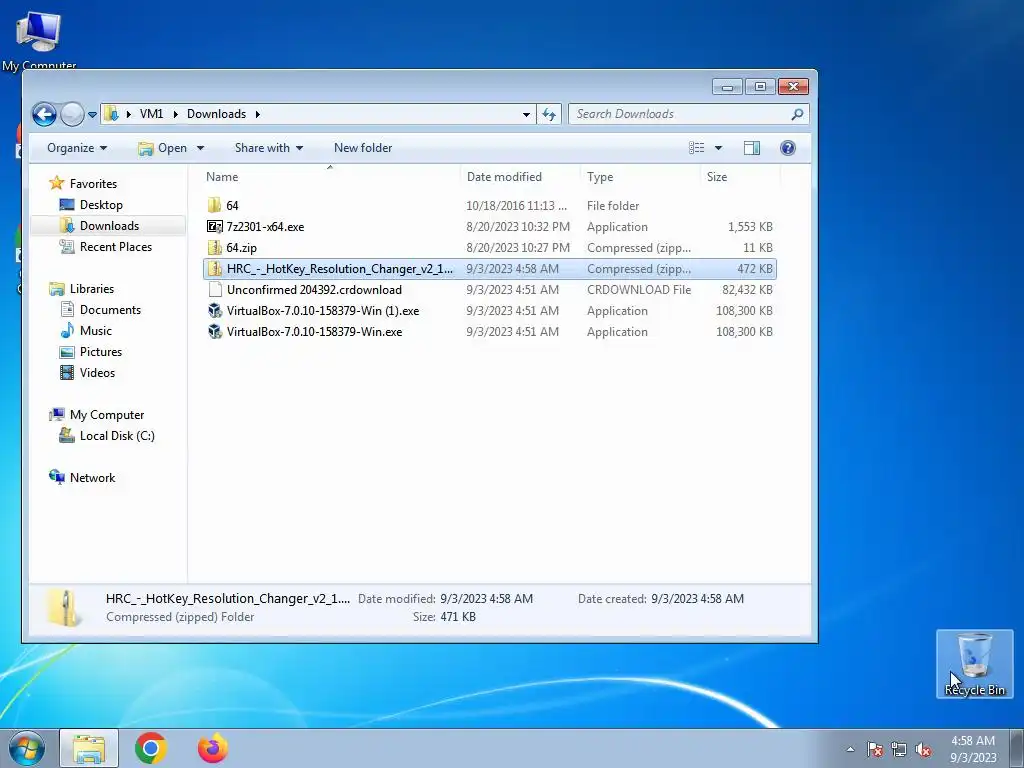
Task: Click the Date modified value in details pane
Action: click(487, 599)
